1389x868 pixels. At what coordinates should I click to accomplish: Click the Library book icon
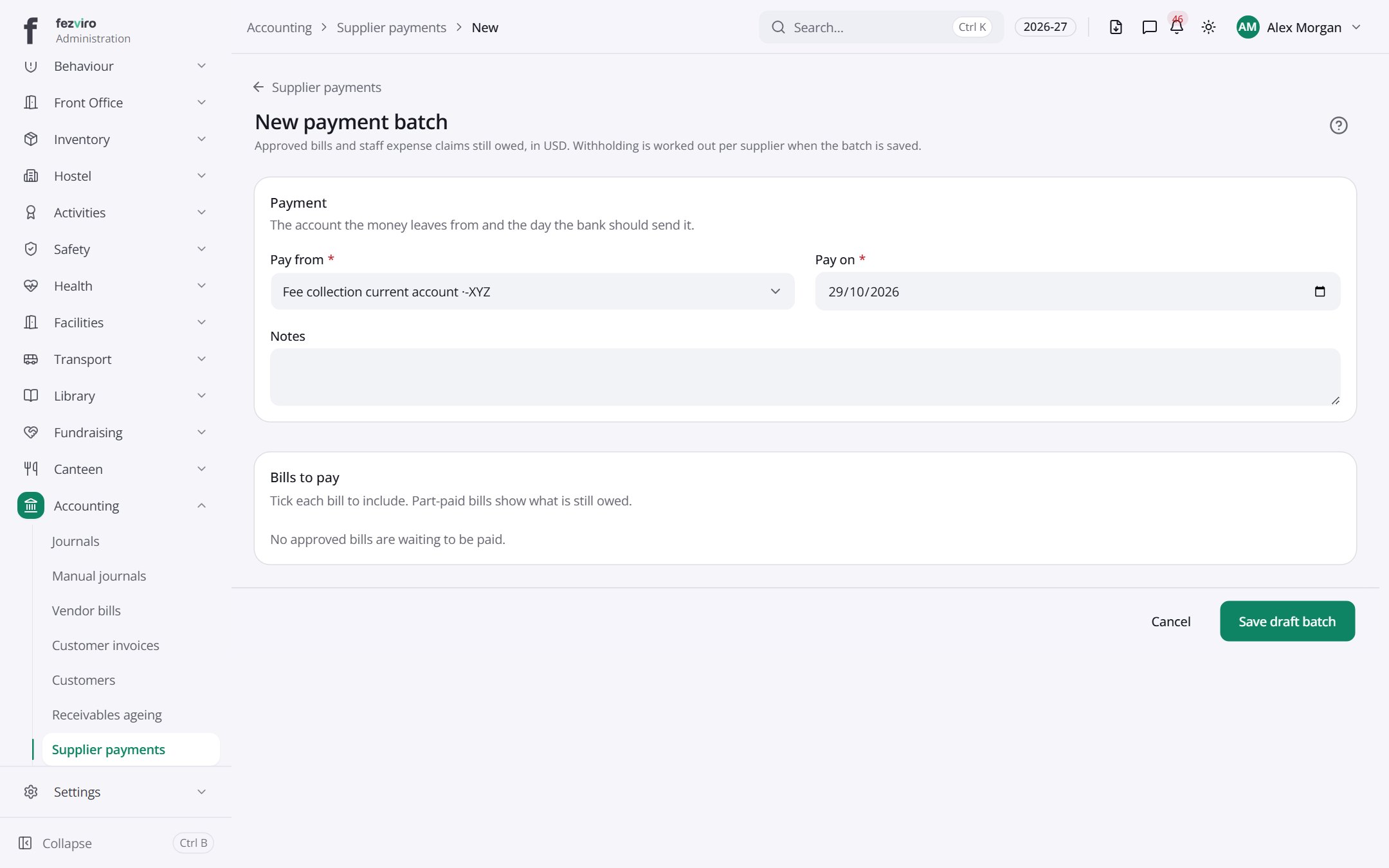click(31, 396)
